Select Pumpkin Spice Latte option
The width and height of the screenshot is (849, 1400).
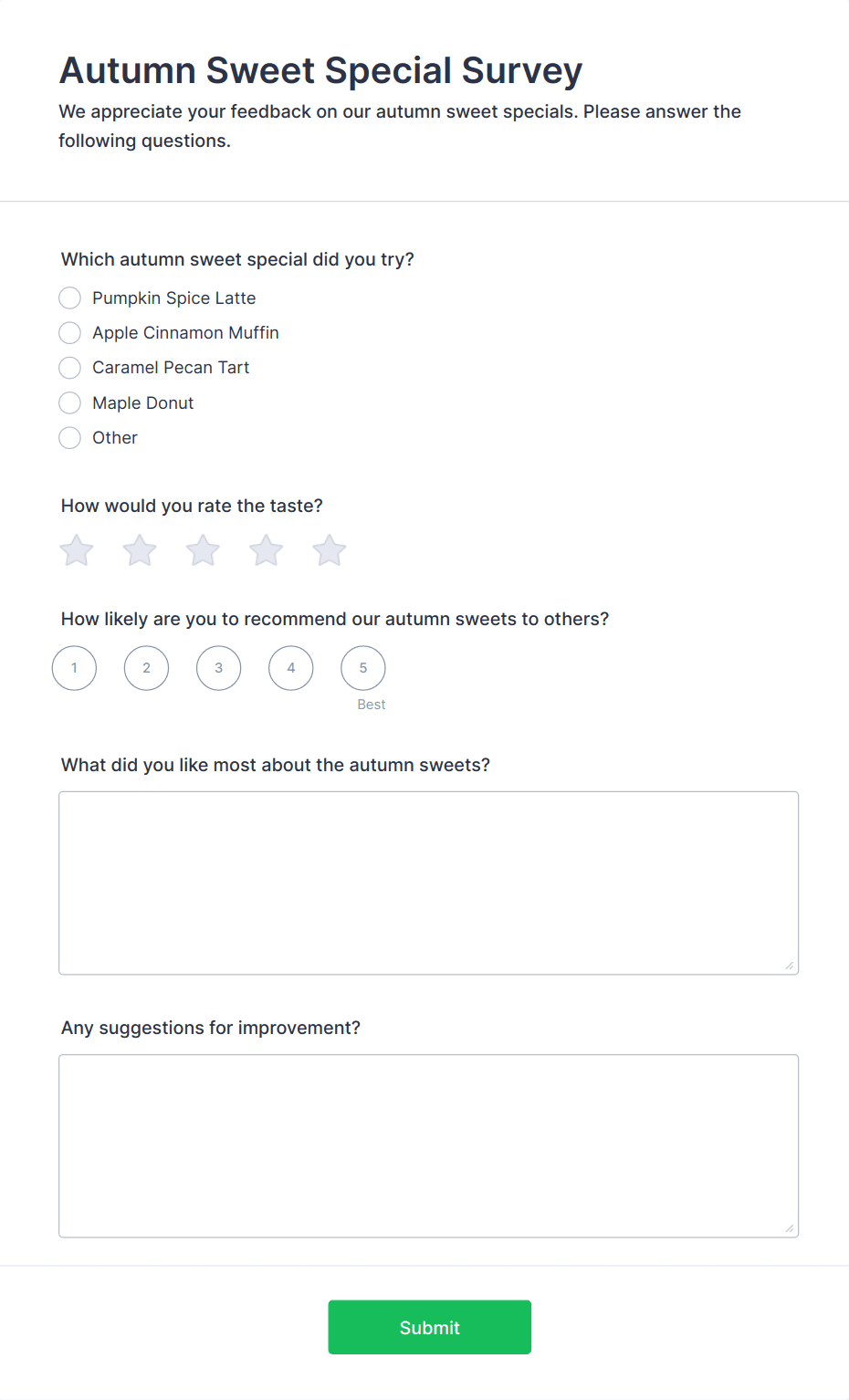click(70, 298)
